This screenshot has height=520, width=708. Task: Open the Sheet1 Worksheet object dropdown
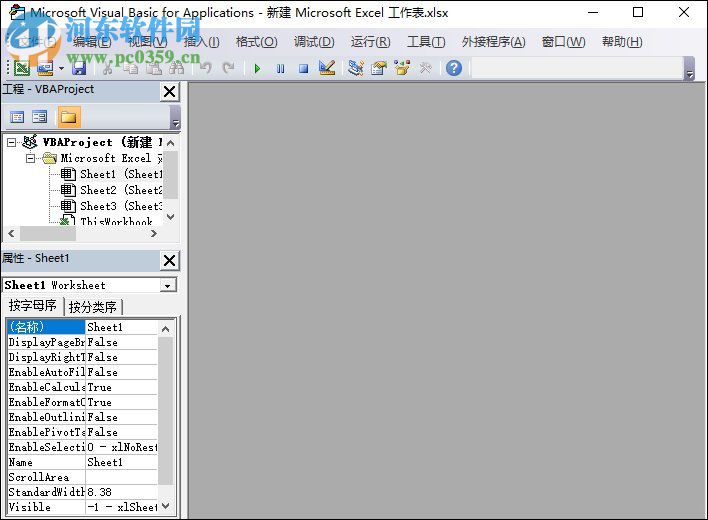pos(168,285)
